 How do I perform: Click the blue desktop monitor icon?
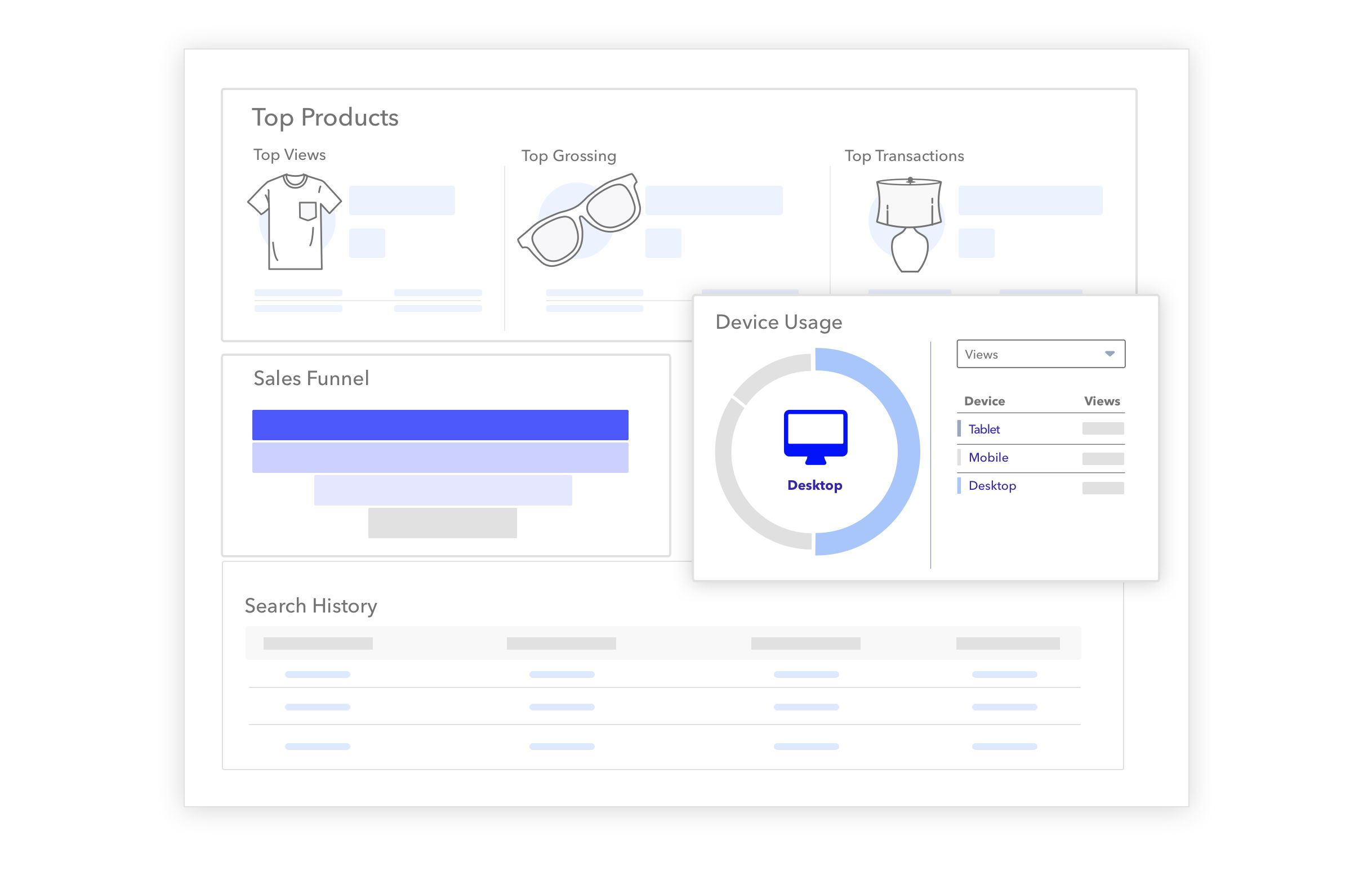click(816, 436)
